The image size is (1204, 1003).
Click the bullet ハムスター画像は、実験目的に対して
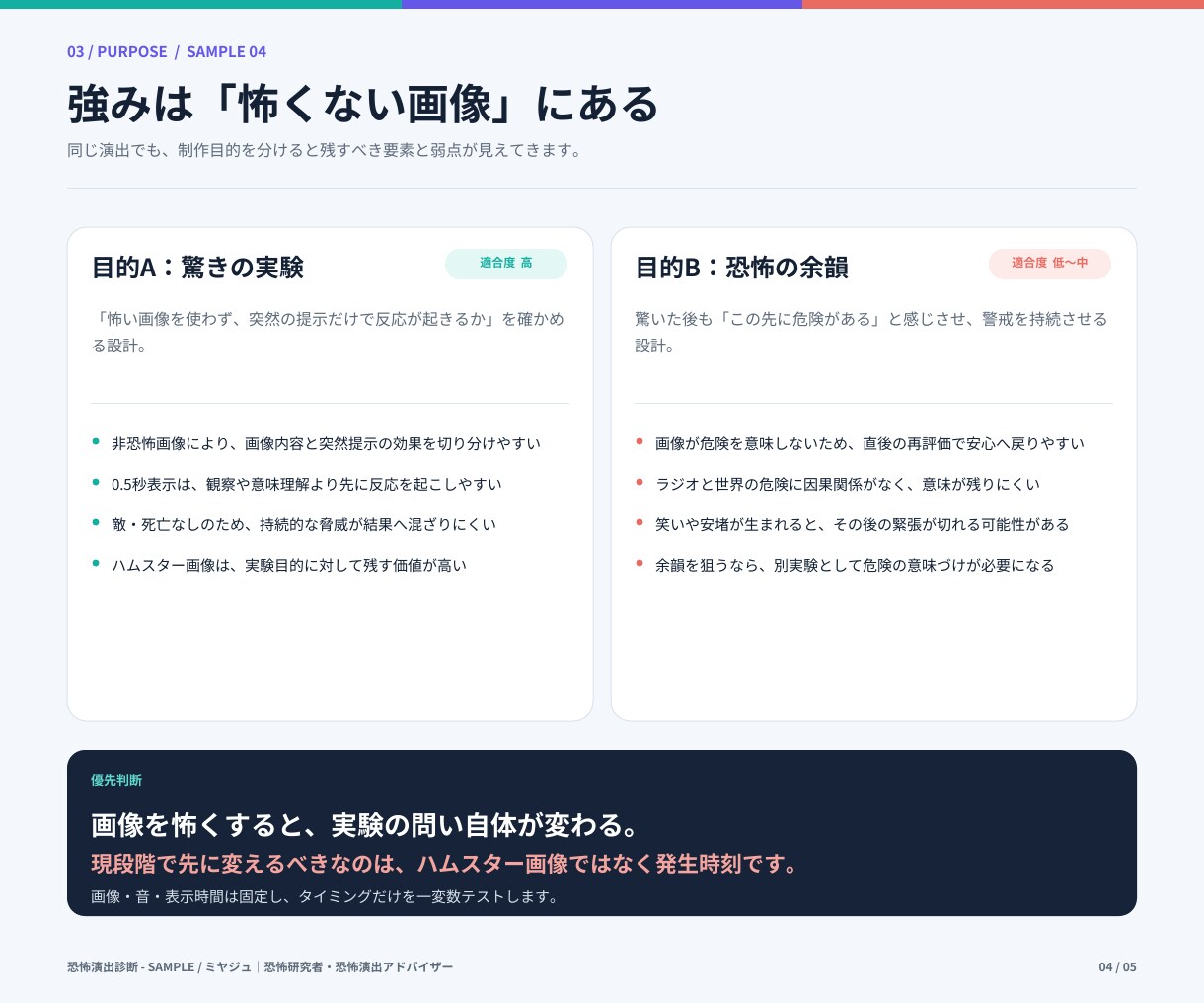pyautogui.click(x=289, y=565)
